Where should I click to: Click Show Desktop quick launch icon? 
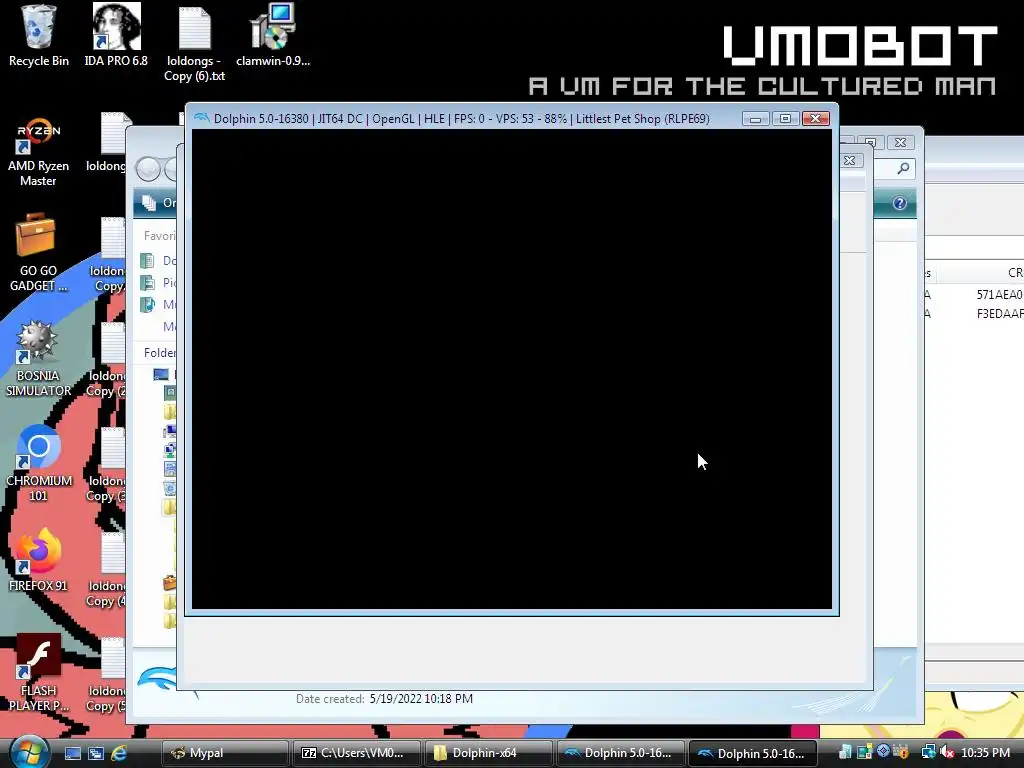pos(72,753)
